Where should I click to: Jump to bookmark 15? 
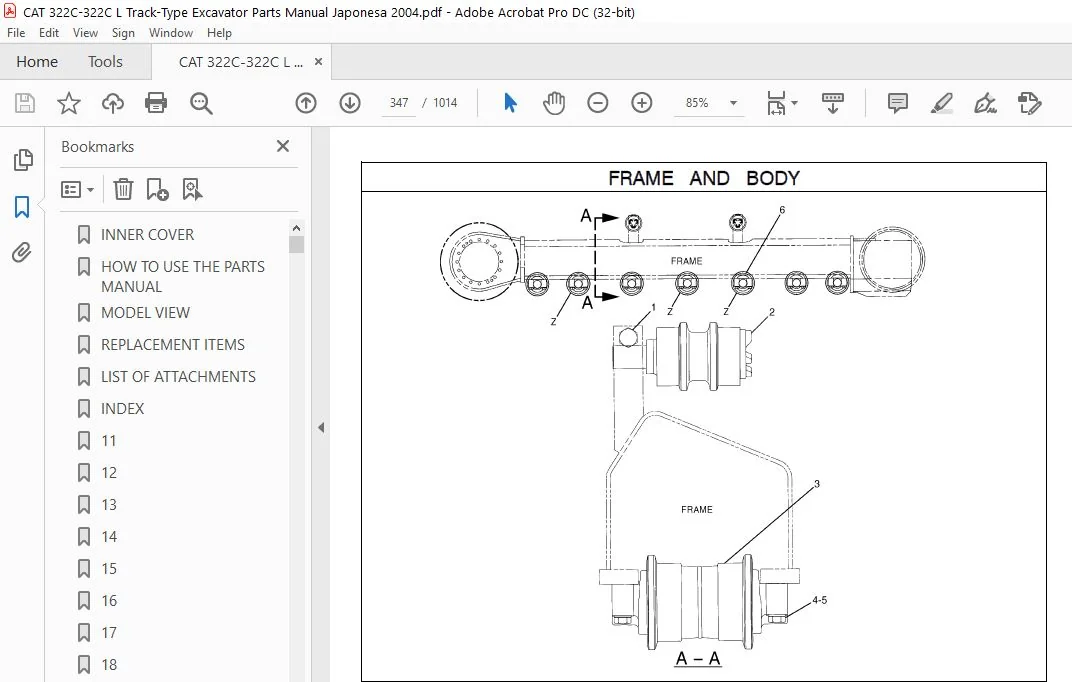pyautogui.click(x=109, y=569)
